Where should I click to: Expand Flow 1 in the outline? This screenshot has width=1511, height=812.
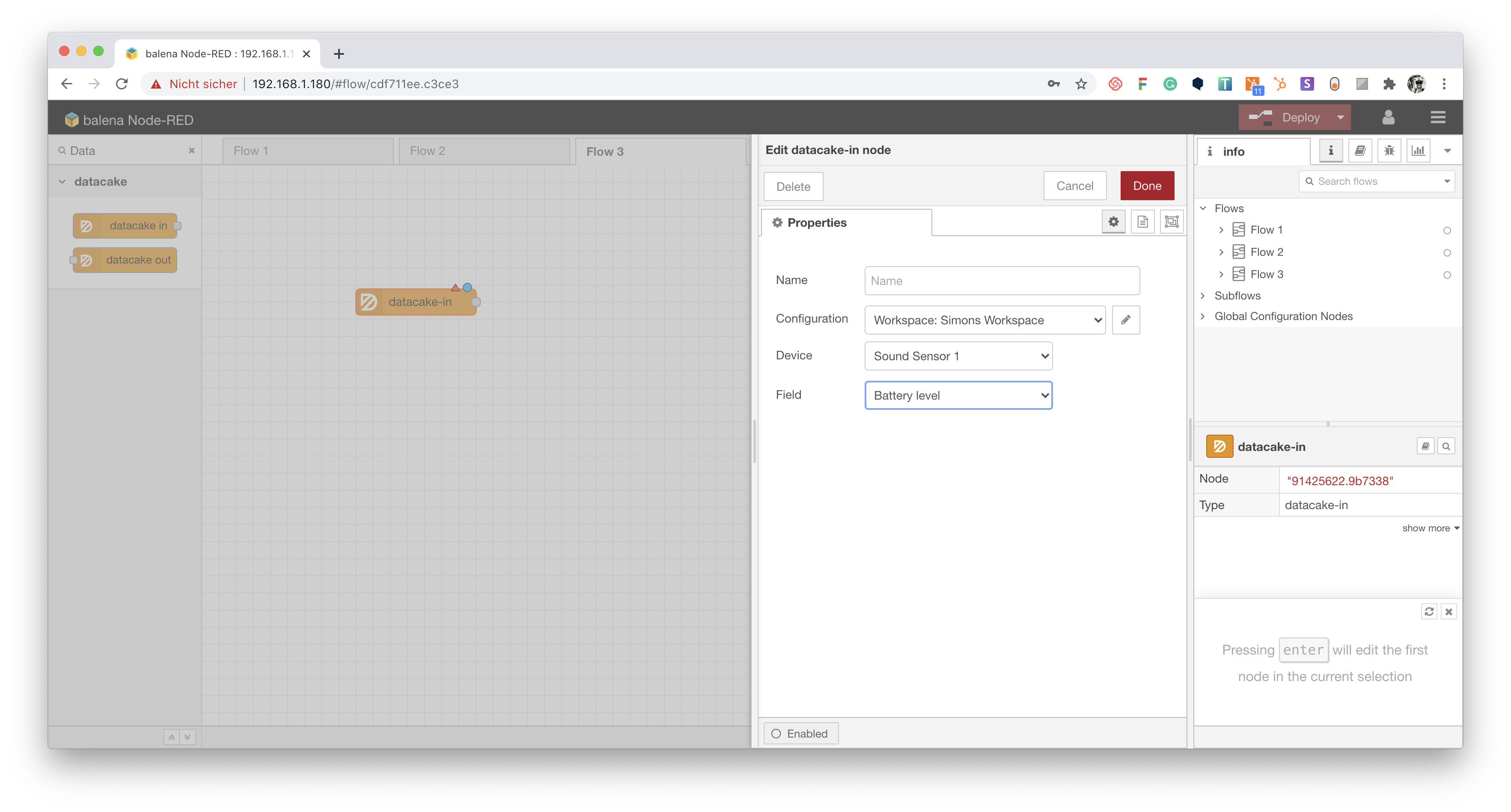(x=1221, y=230)
